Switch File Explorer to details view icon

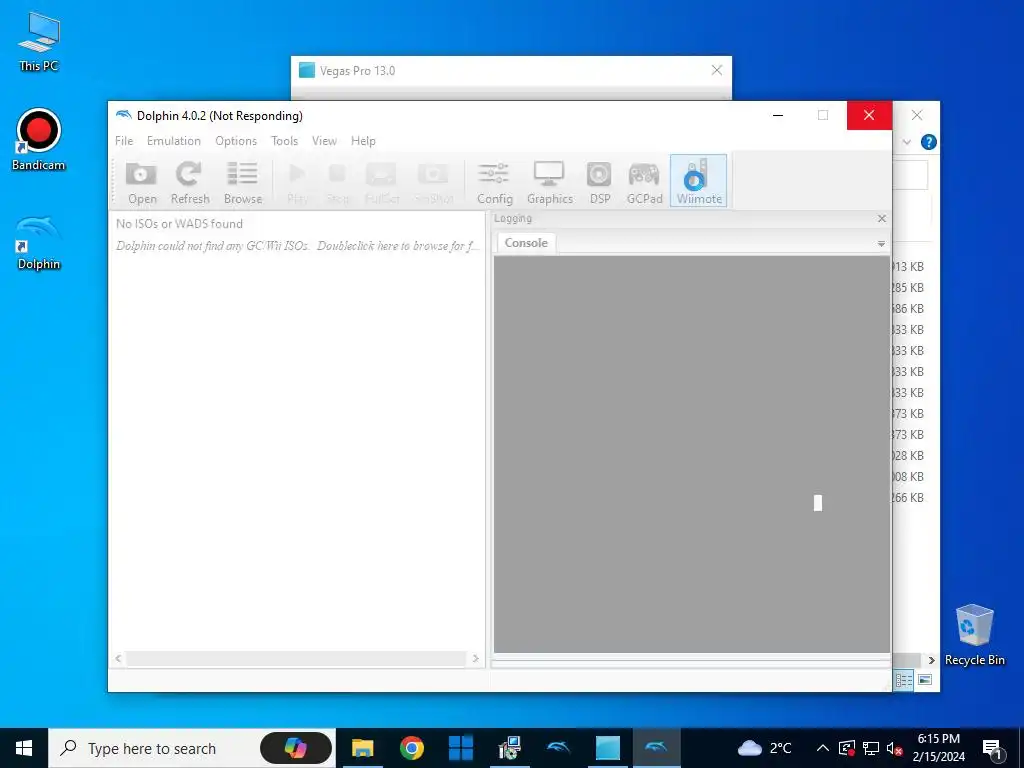click(904, 680)
